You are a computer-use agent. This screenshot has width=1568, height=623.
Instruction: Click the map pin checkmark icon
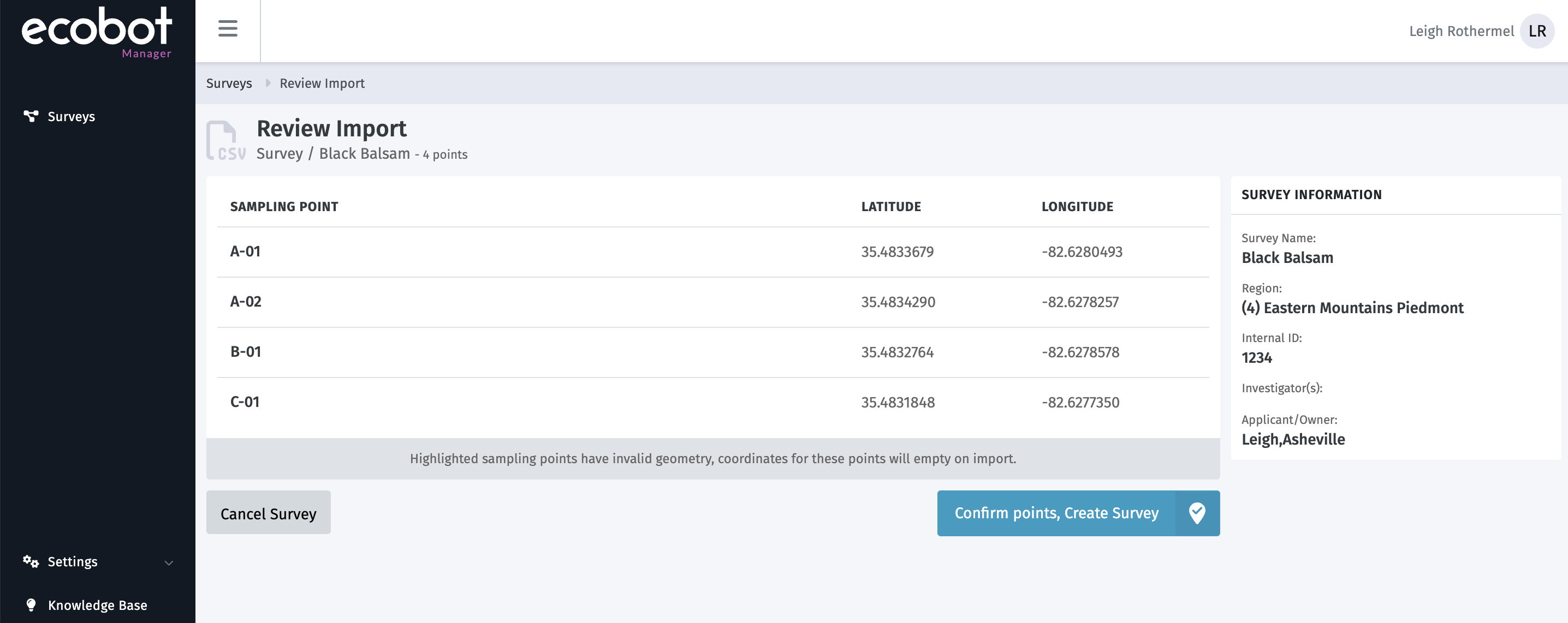click(x=1197, y=513)
